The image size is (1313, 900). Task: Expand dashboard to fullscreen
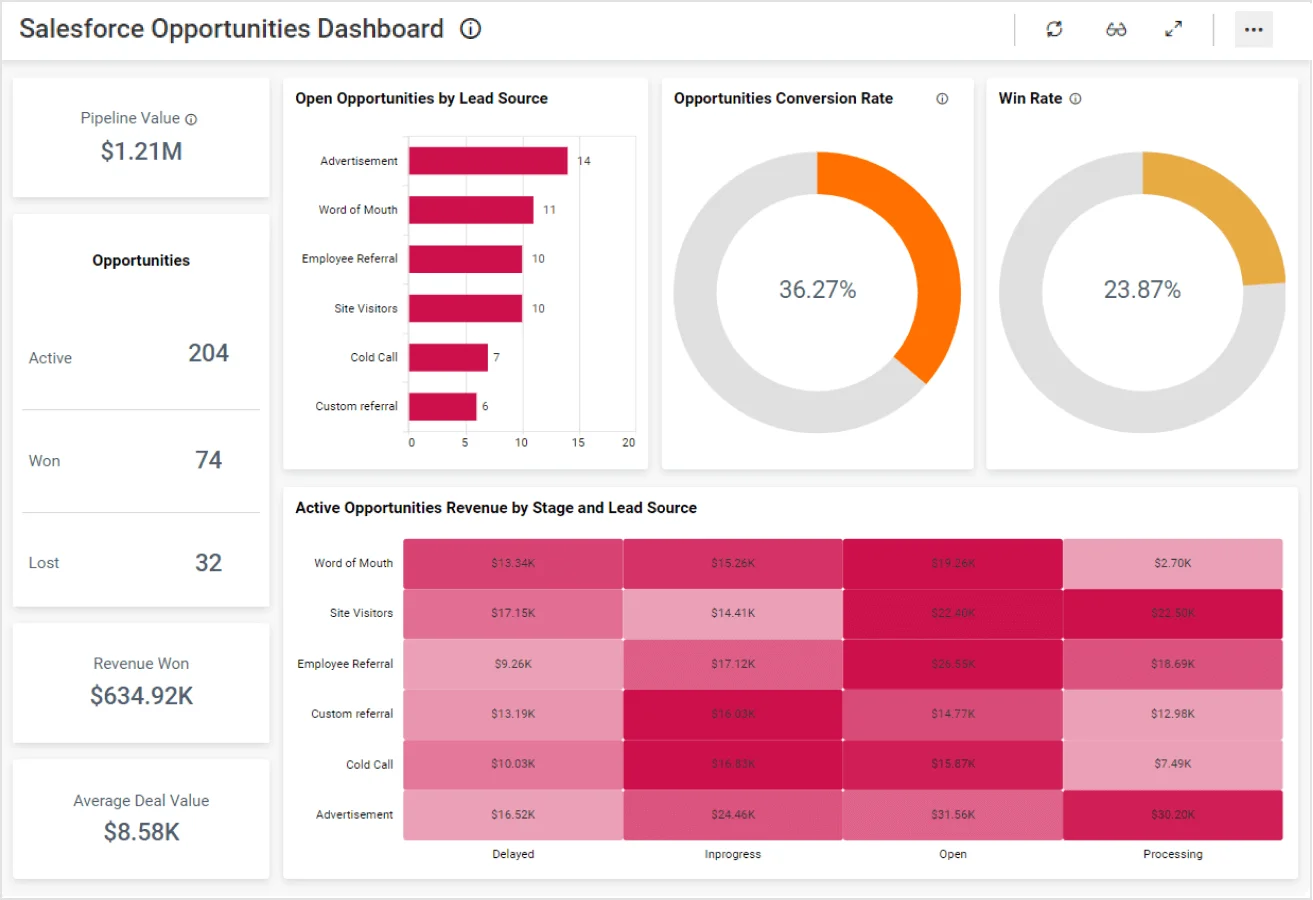coord(1174,29)
